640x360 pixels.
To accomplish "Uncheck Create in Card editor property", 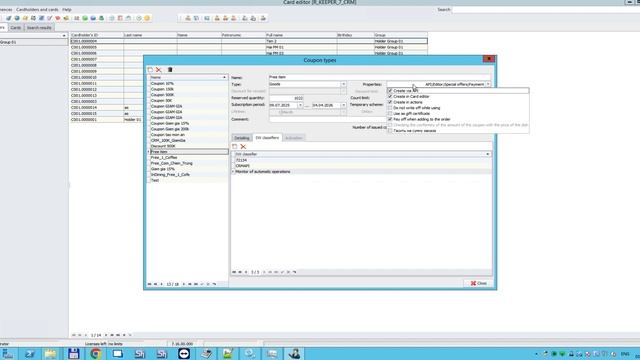I will coord(390,96).
